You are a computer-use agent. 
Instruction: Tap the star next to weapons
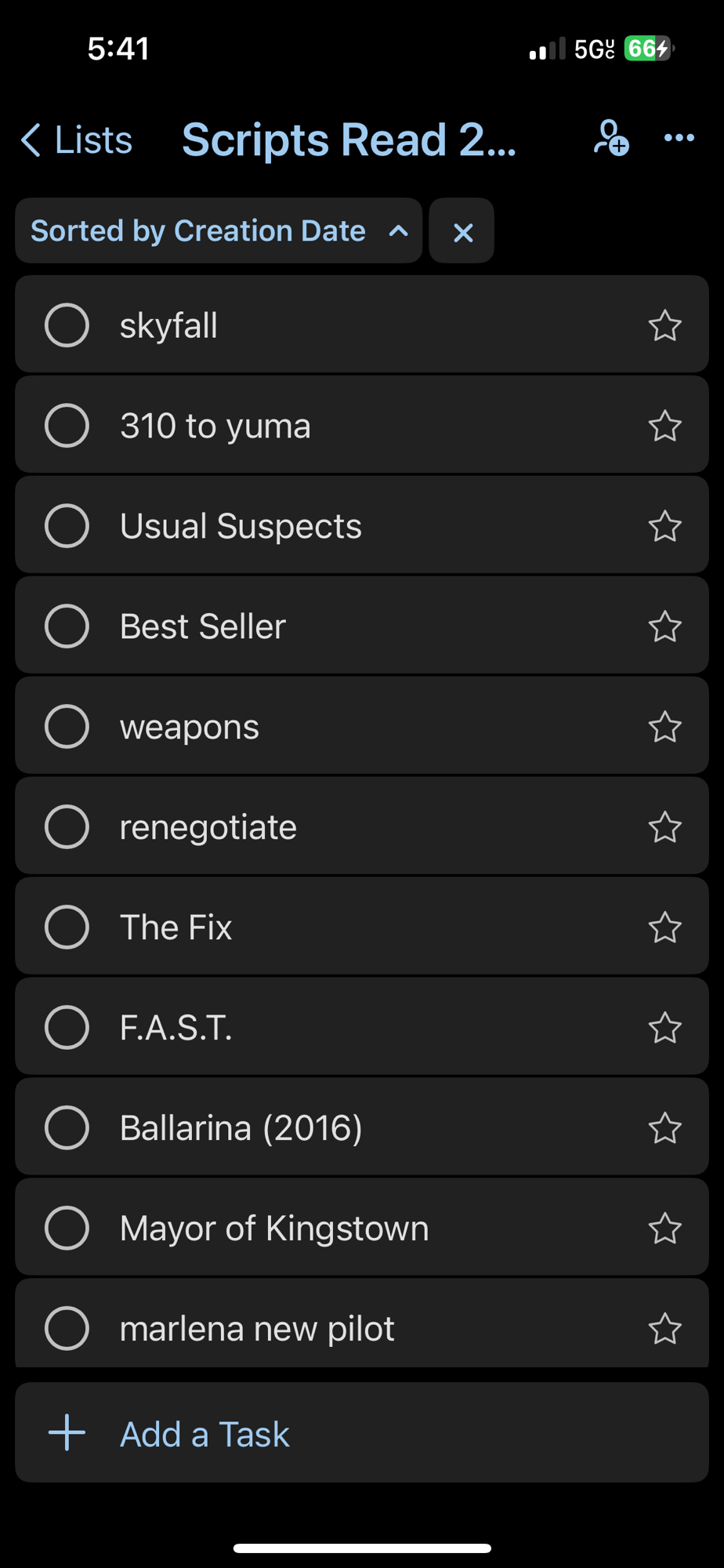(664, 727)
